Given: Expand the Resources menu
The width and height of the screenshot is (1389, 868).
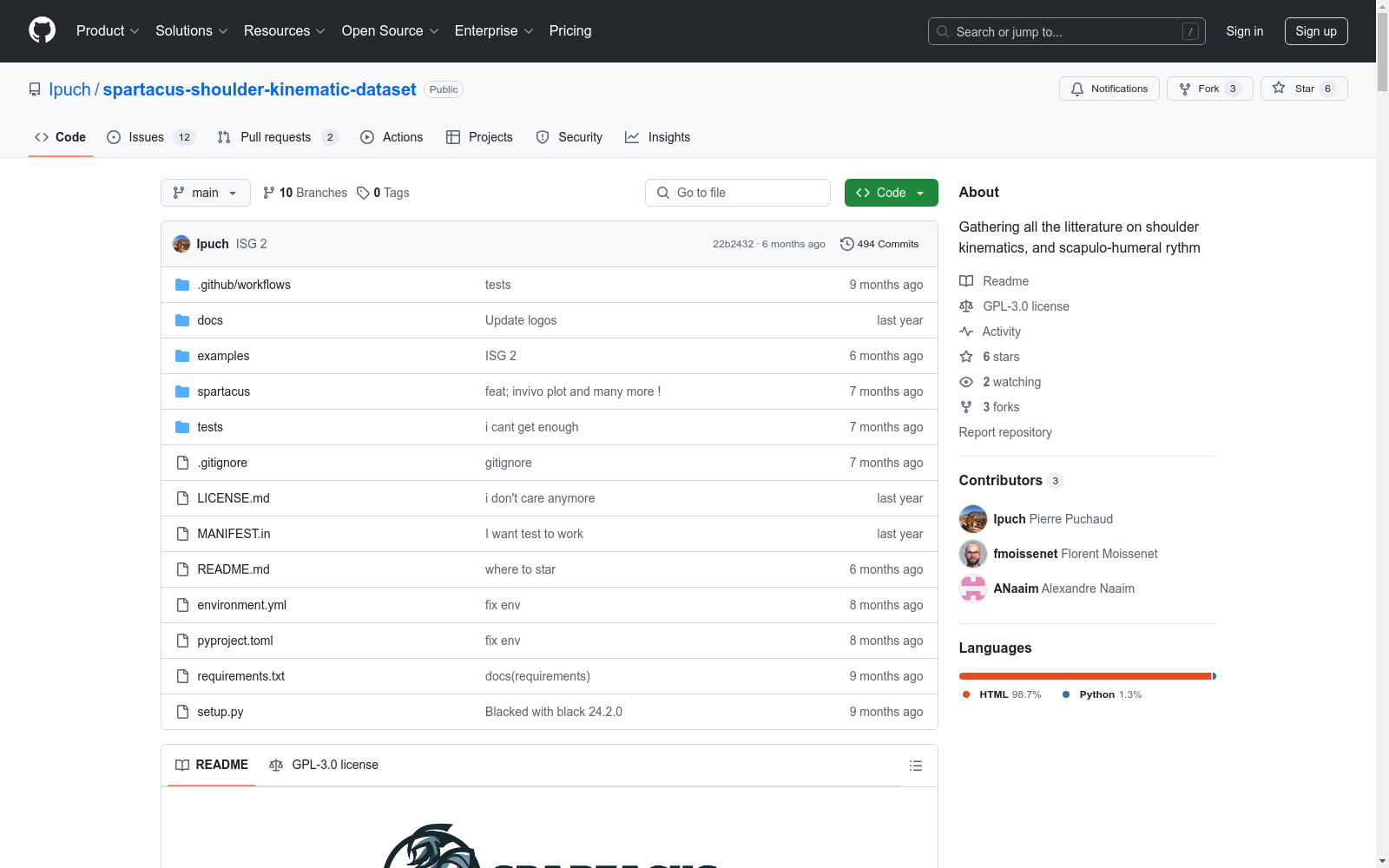Looking at the screenshot, I should tap(285, 30).
